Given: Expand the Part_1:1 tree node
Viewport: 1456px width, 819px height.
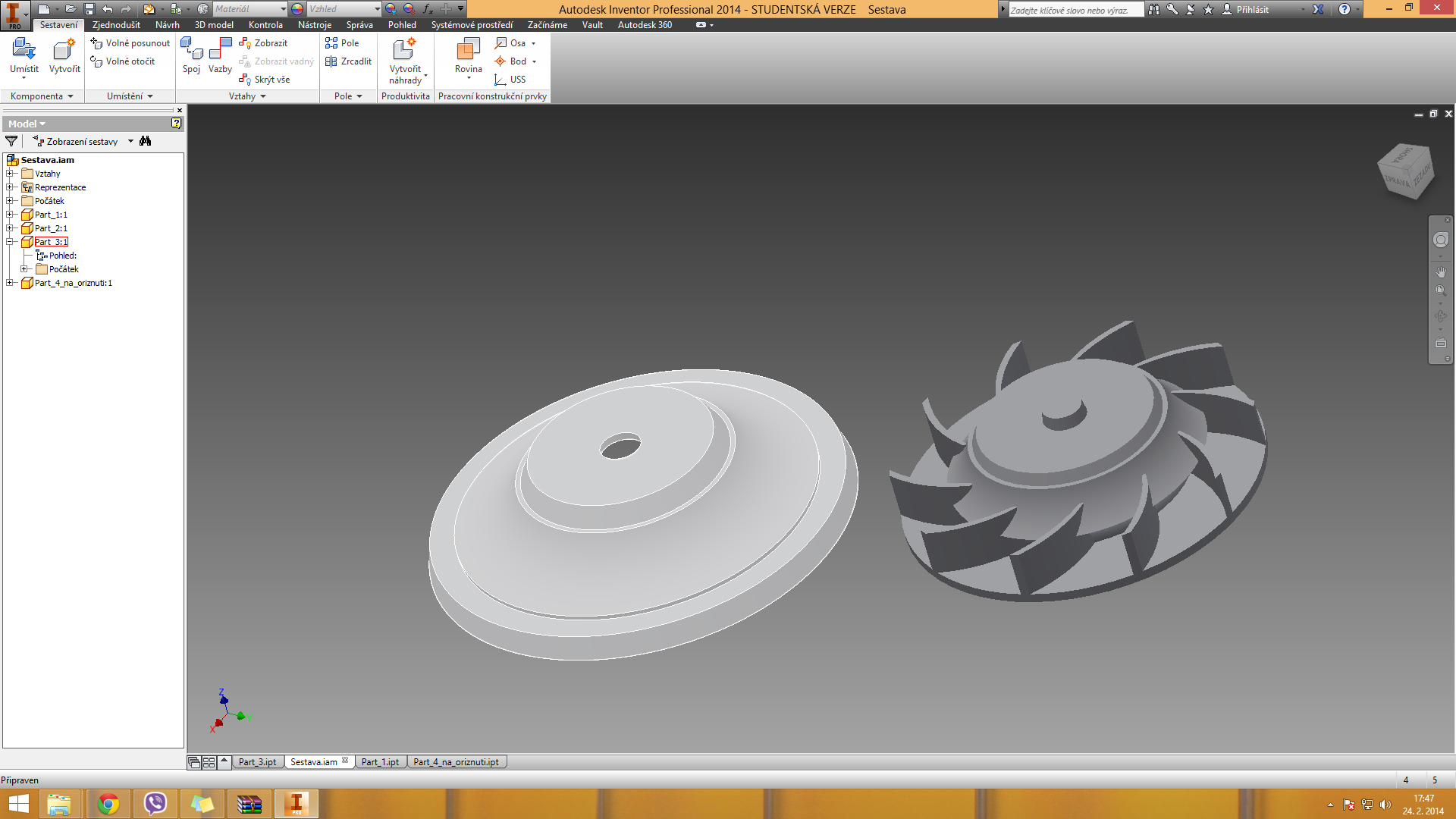Looking at the screenshot, I should [10, 215].
